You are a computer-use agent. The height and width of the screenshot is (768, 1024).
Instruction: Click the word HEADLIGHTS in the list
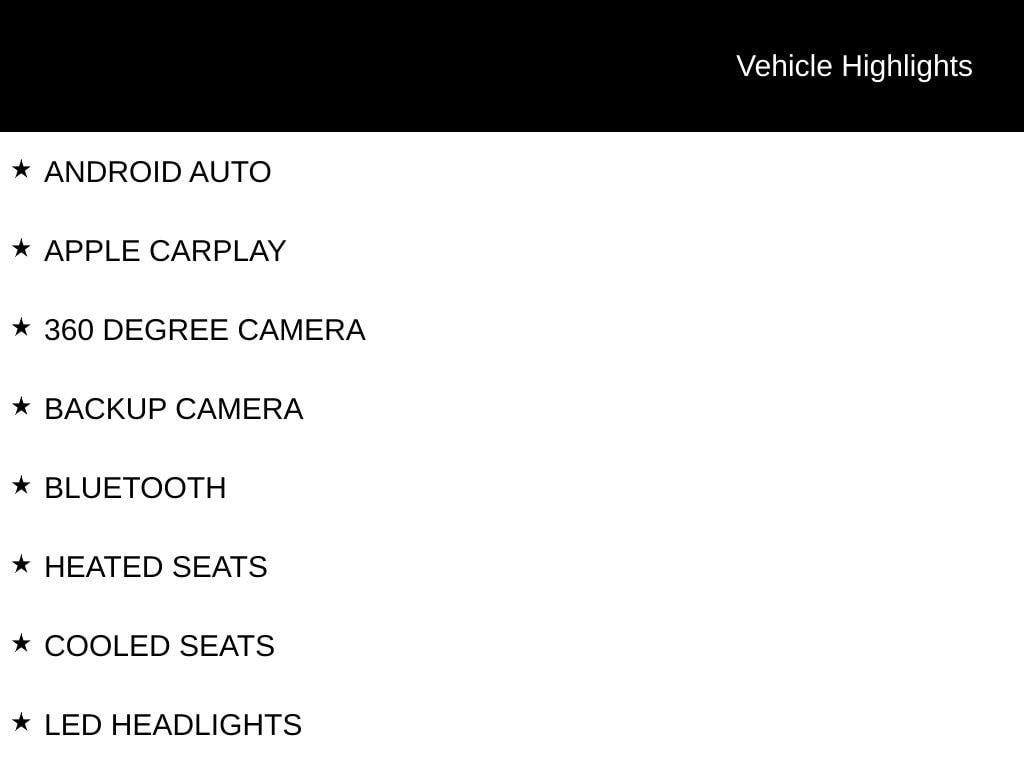(x=206, y=725)
